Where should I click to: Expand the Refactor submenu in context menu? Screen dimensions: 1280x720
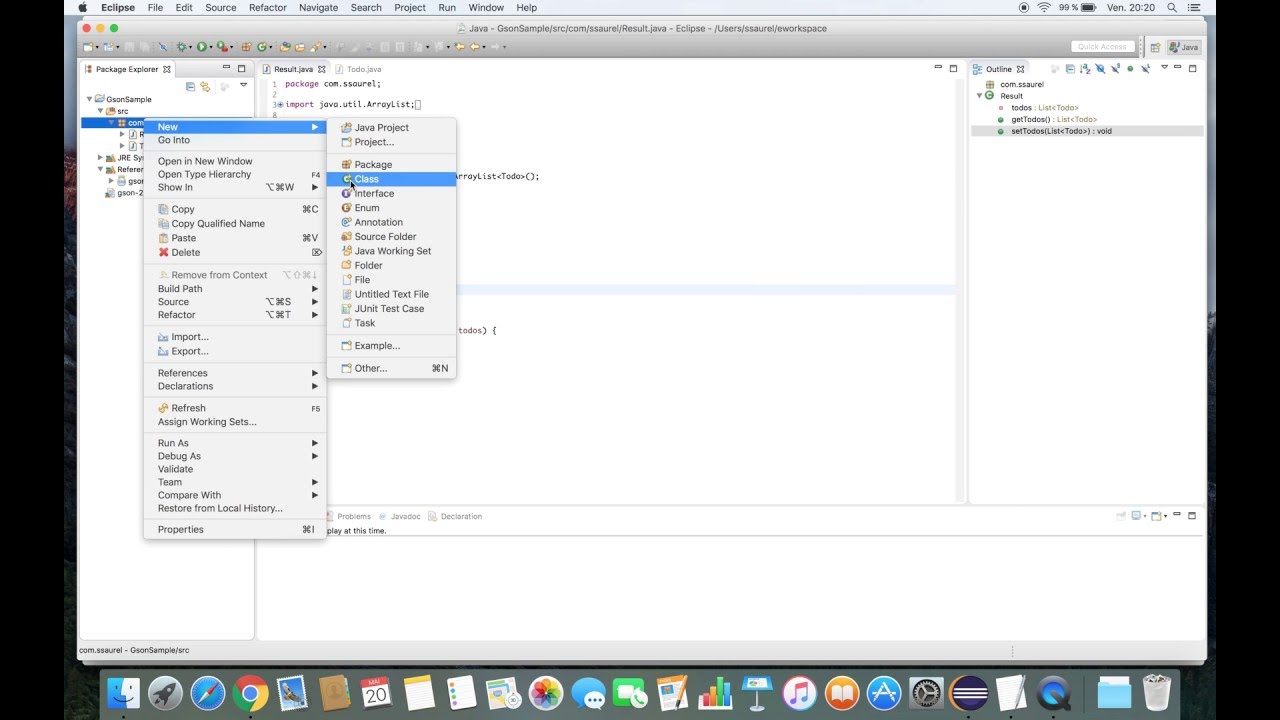click(x=235, y=315)
